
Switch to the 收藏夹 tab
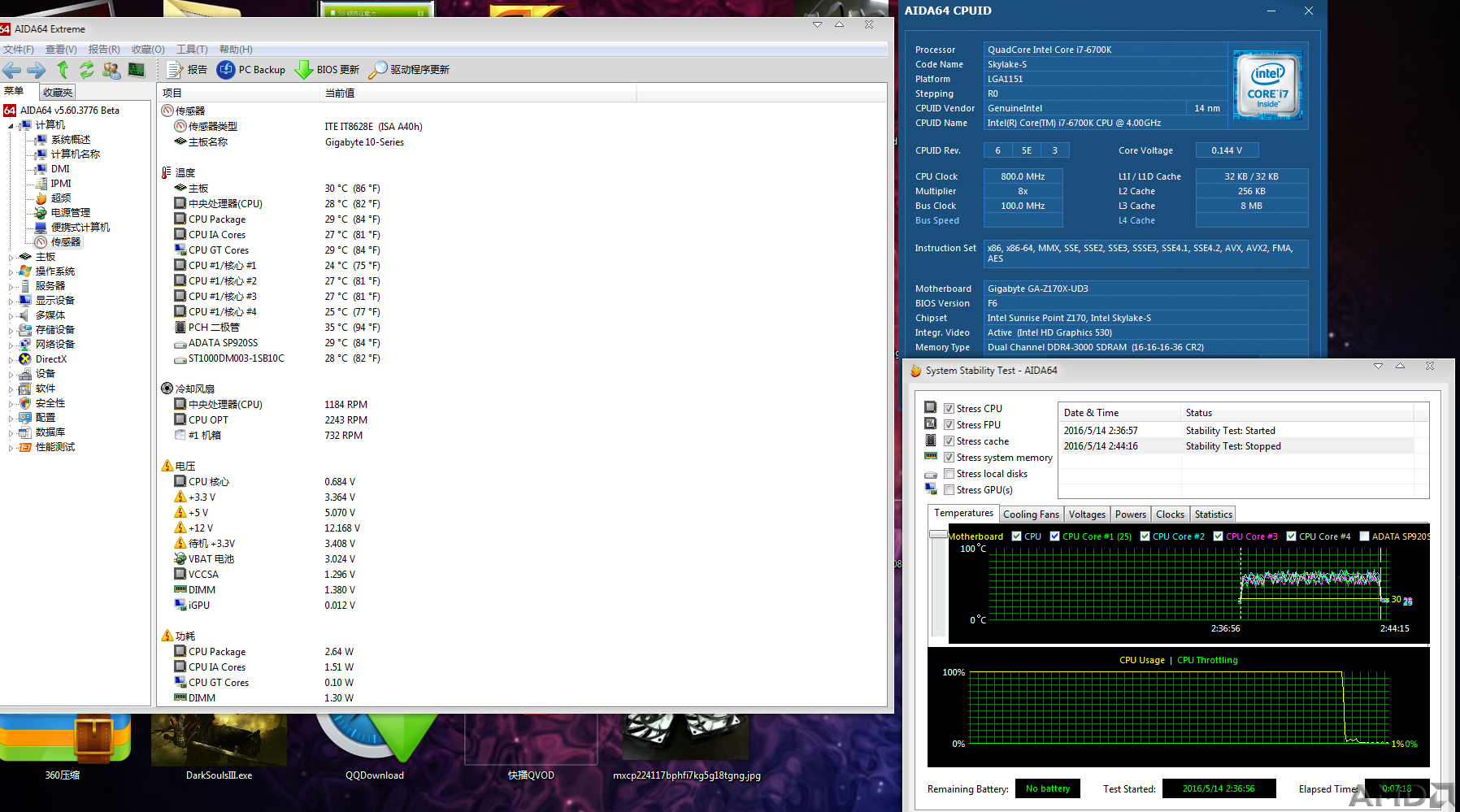tap(58, 93)
